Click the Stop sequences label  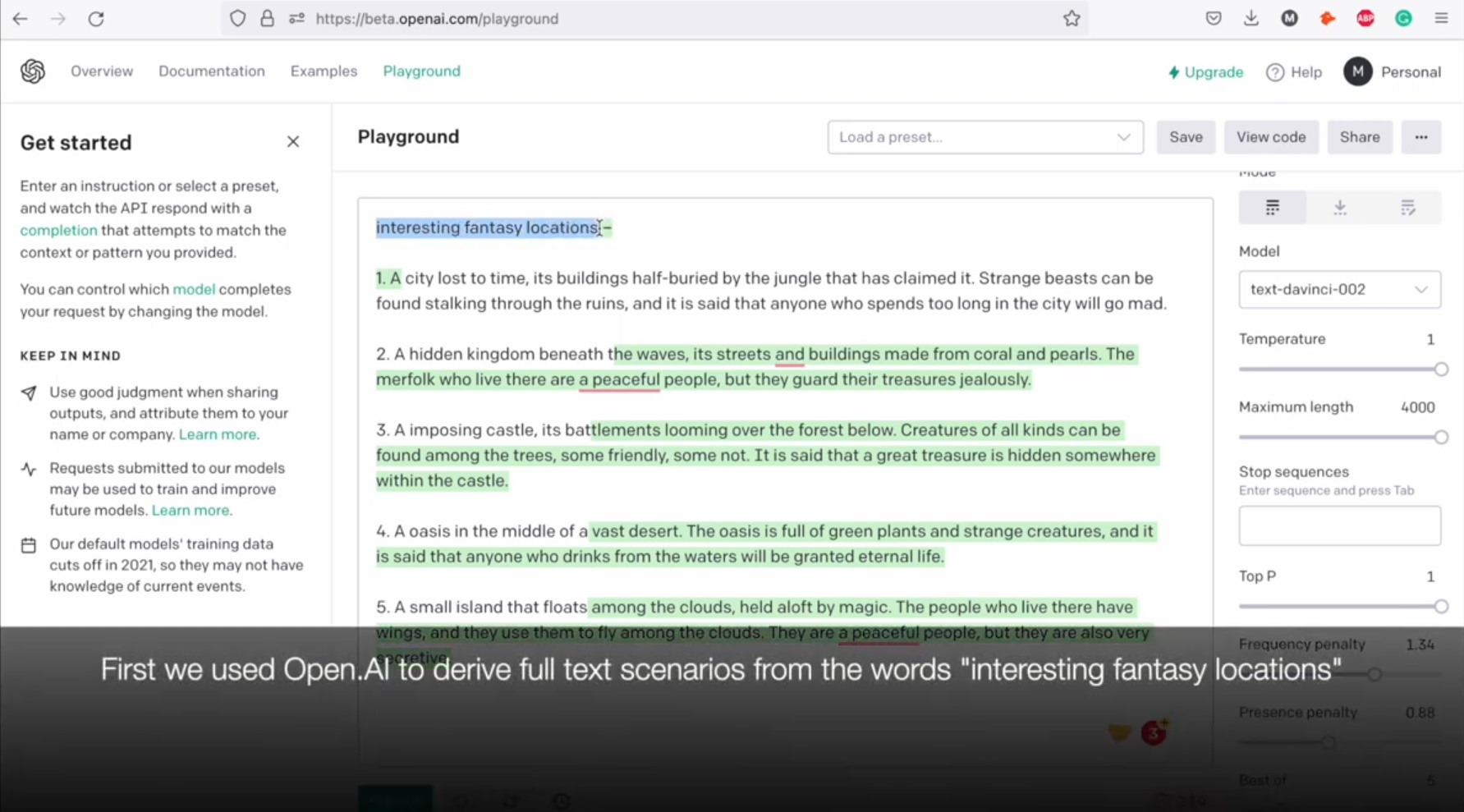[1293, 472]
